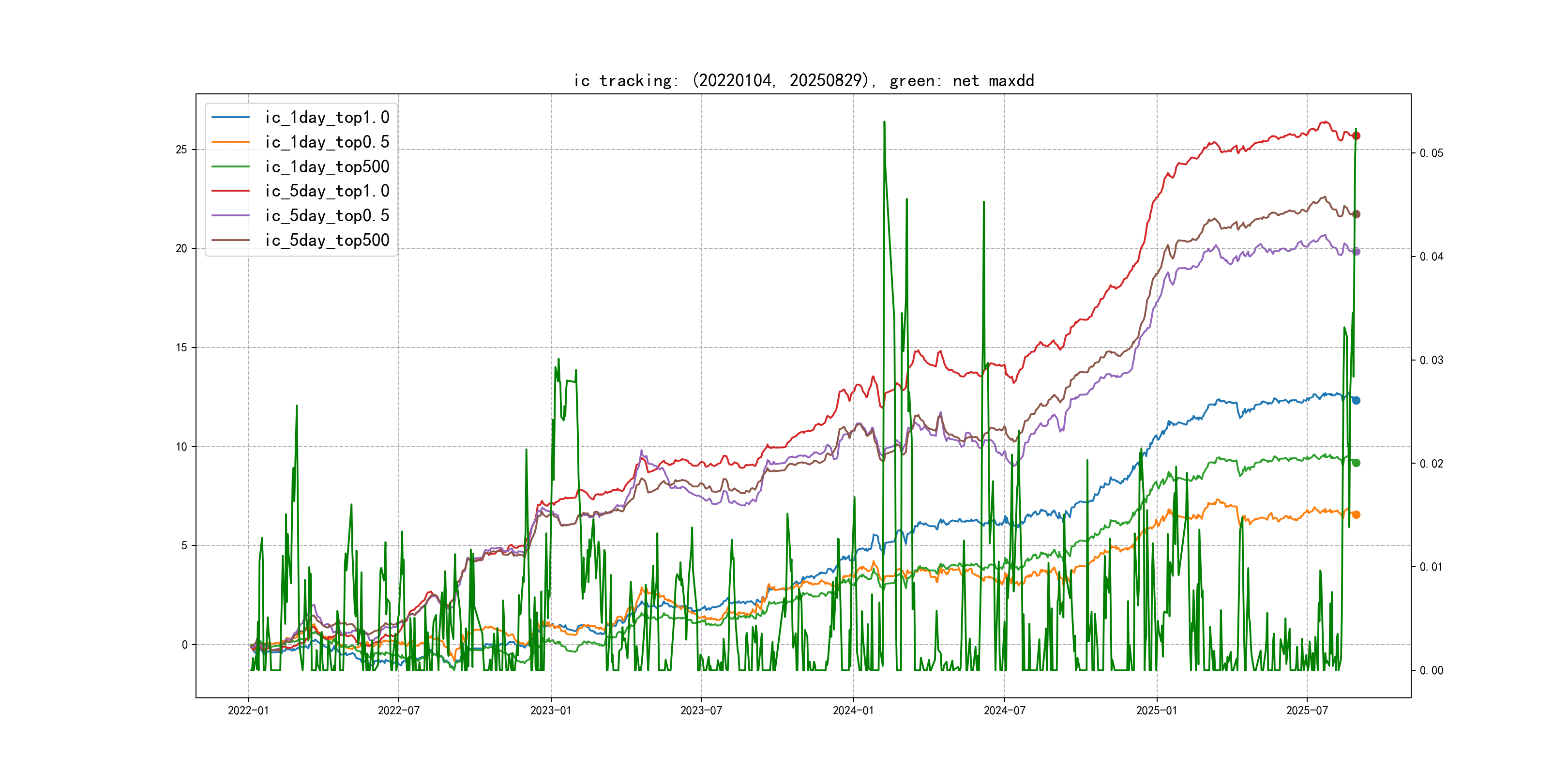1568x784 pixels.
Task: Click the purple endpoint dot marker
Action: tap(1356, 251)
